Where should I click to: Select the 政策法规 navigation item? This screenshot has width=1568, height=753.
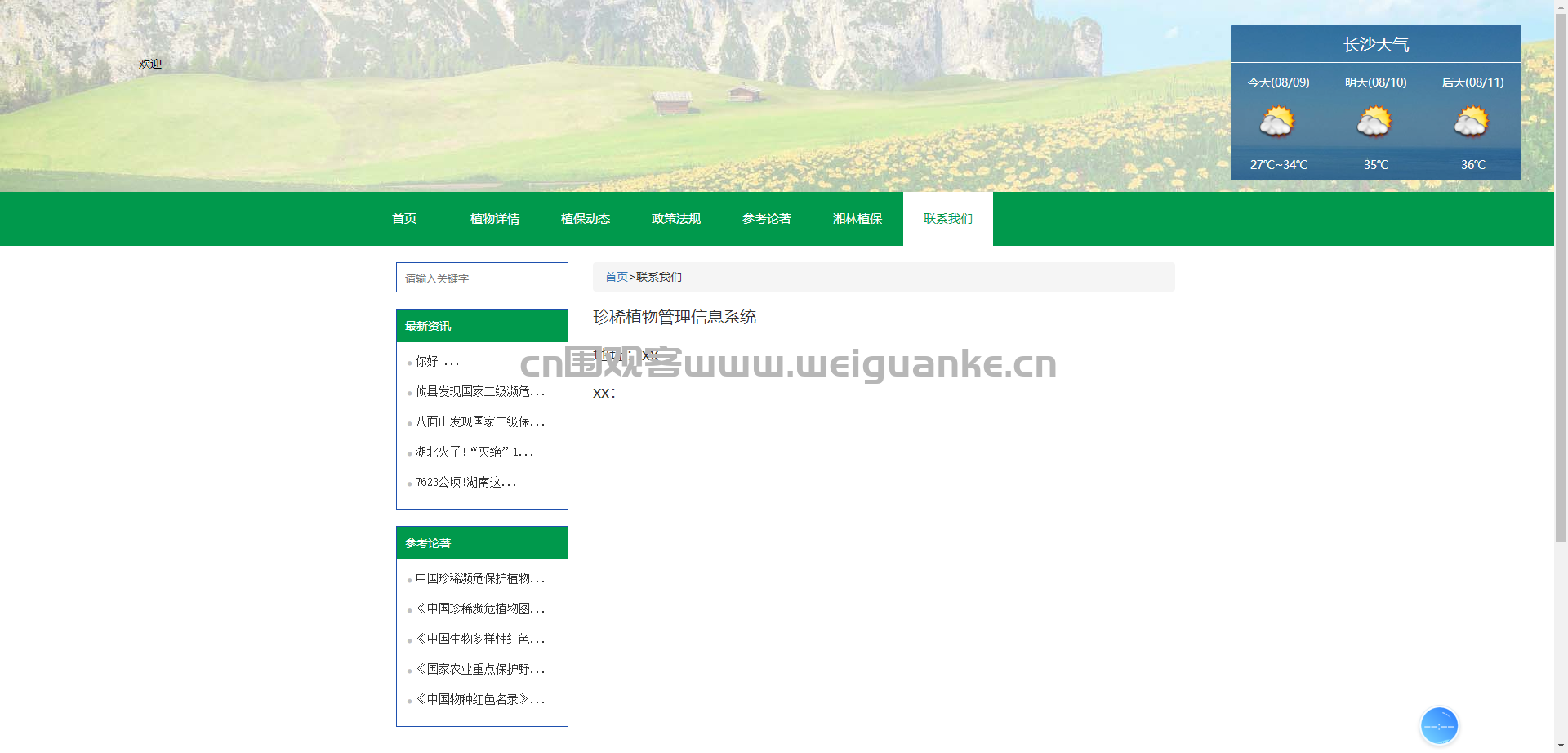point(676,219)
